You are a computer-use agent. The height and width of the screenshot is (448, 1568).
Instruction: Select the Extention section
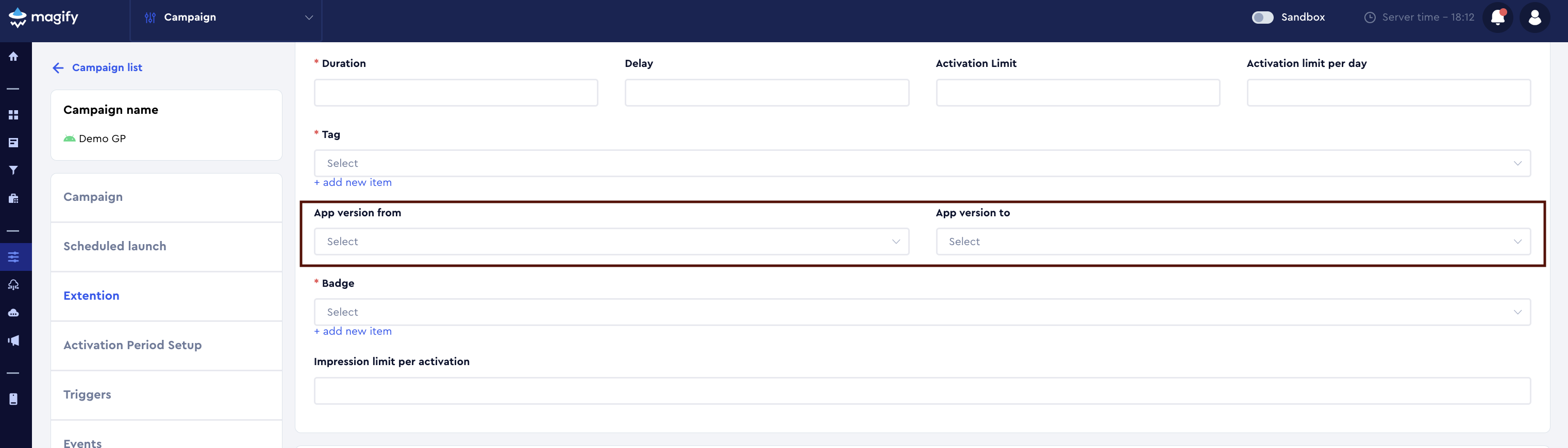166,296
